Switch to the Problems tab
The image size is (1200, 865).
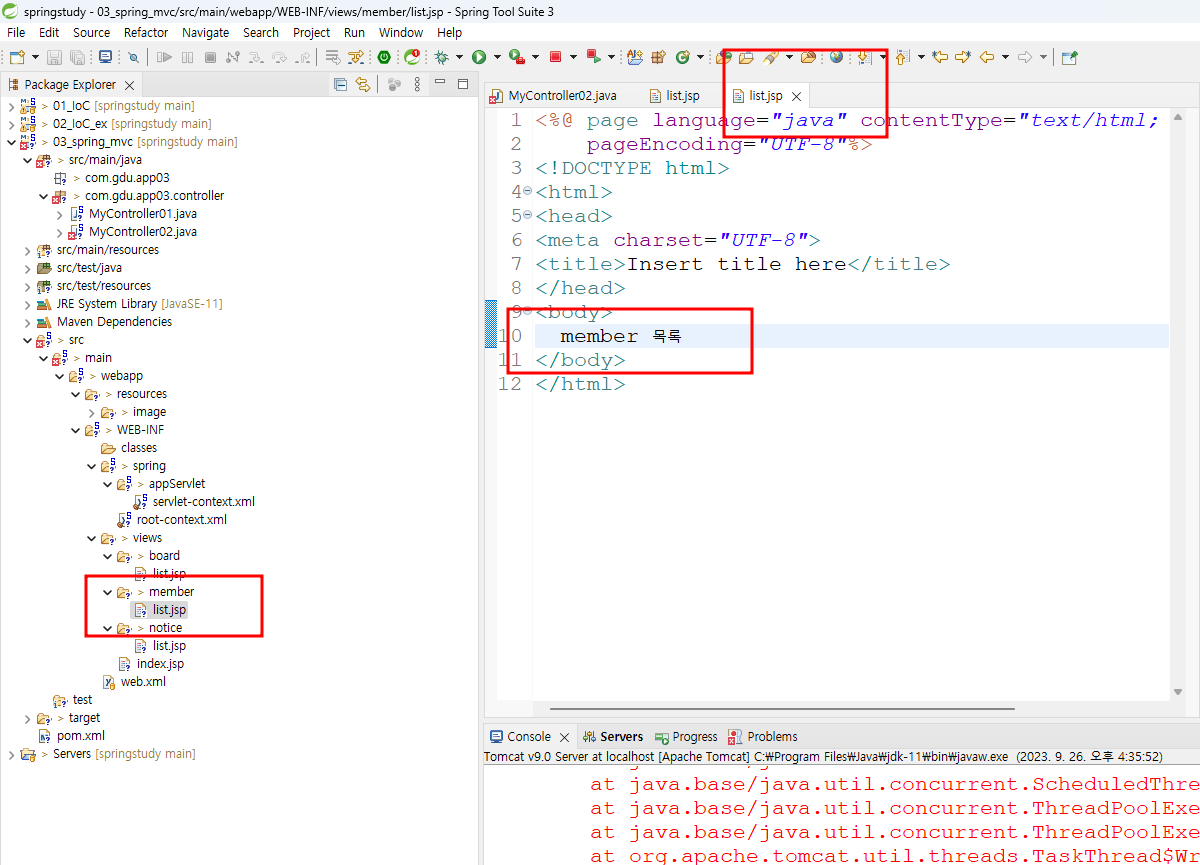763,736
